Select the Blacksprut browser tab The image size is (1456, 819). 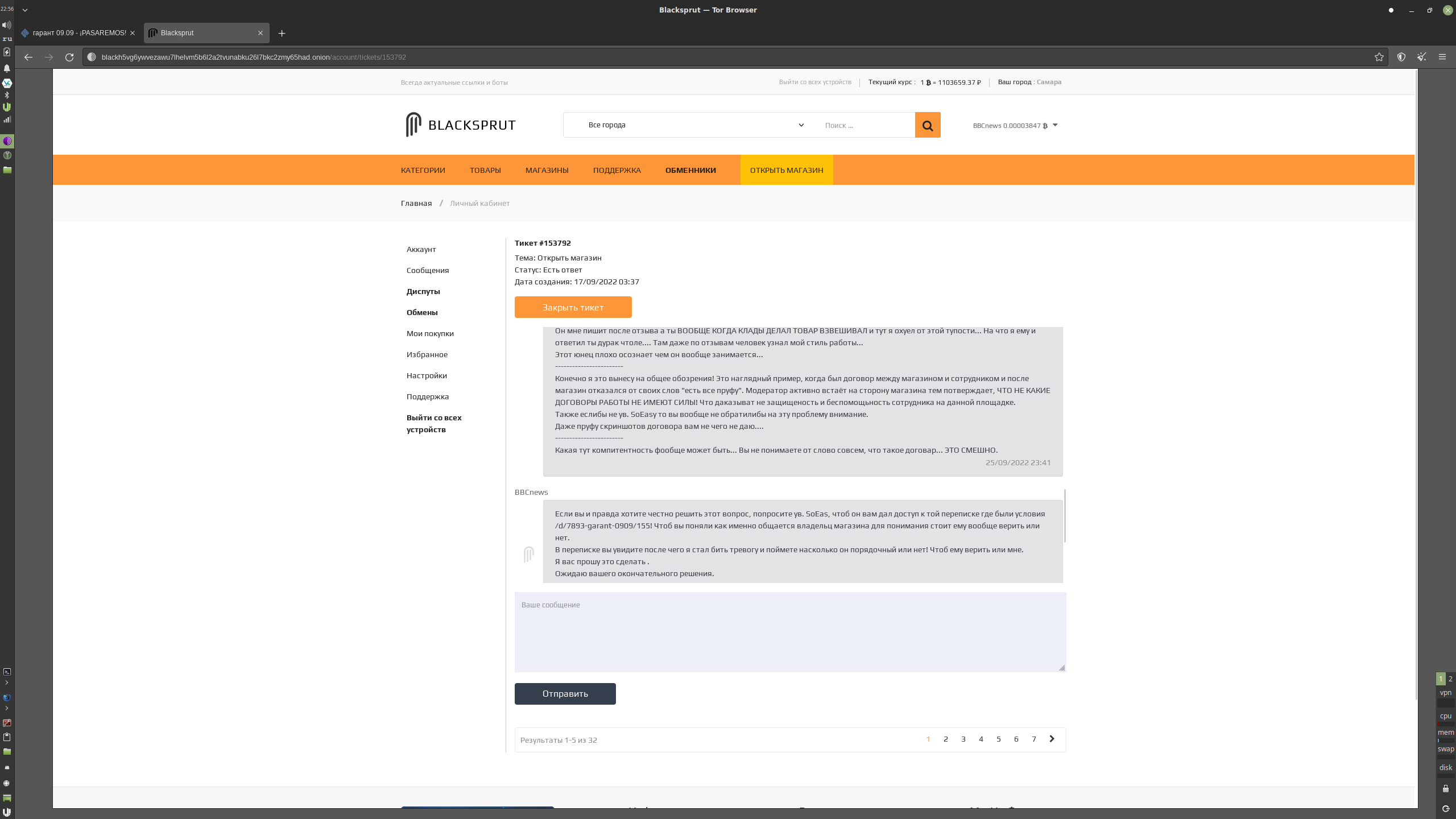point(206,33)
